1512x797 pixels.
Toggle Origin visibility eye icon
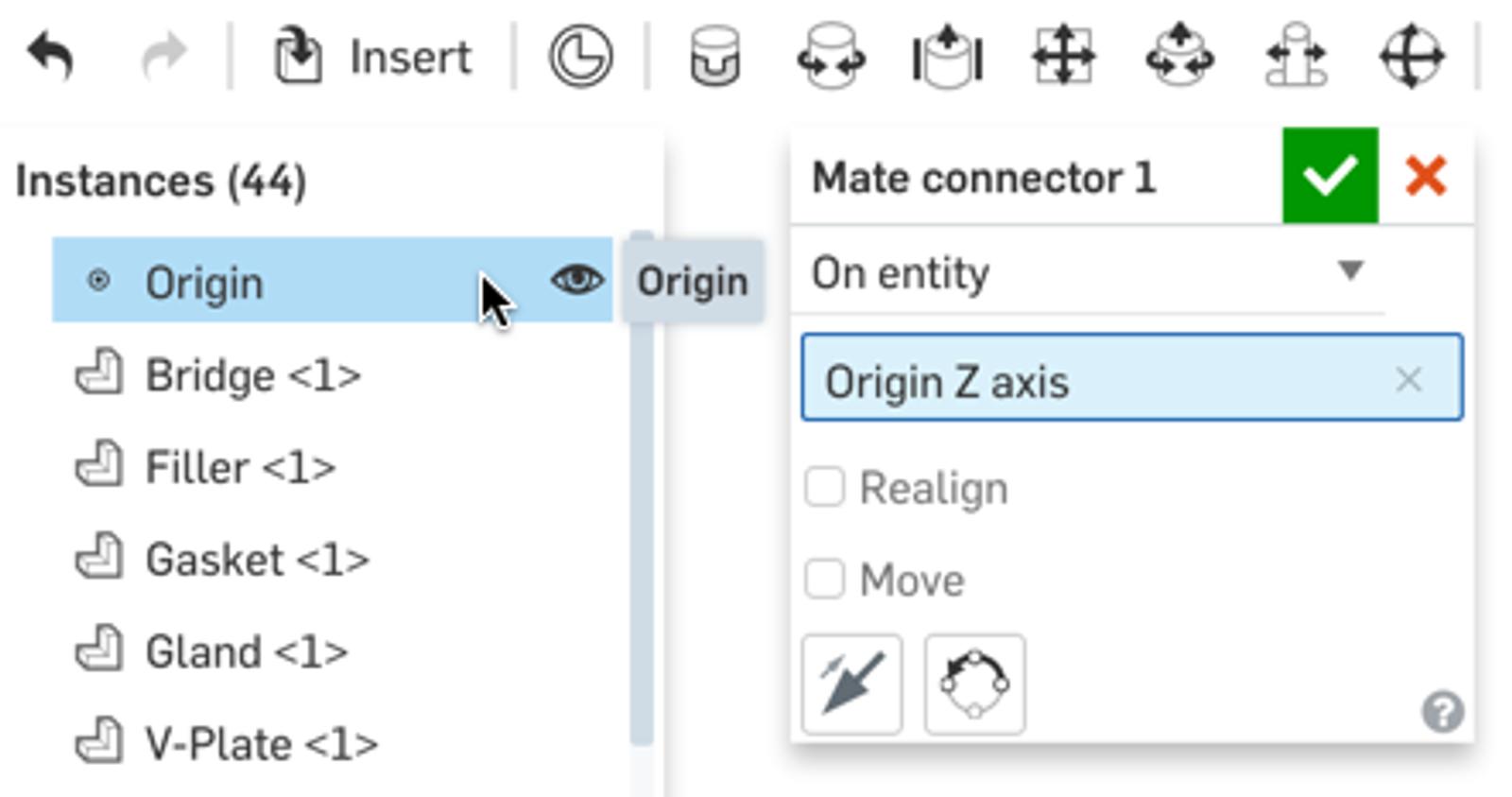click(x=576, y=280)
